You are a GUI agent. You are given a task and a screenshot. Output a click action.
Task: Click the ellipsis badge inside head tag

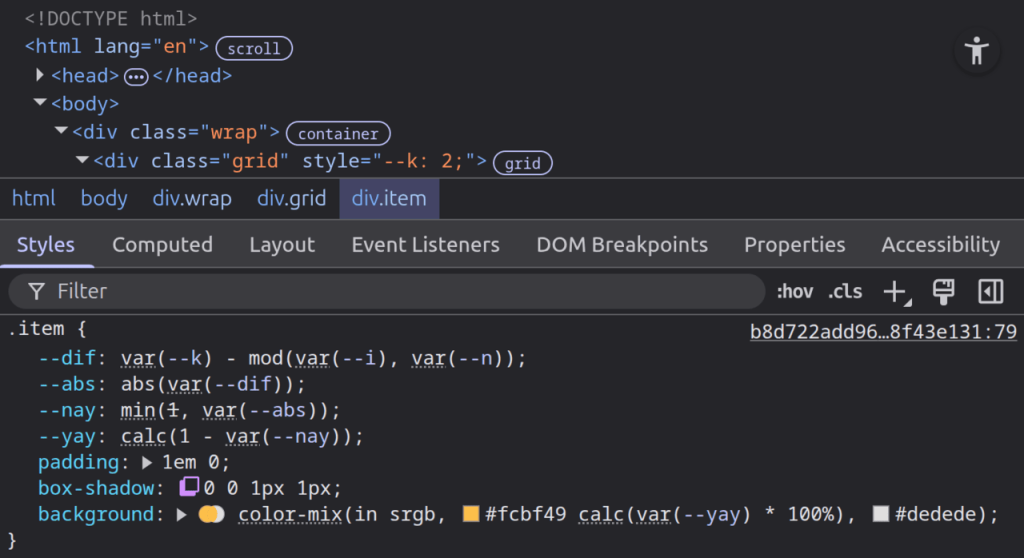pos(136,77)
